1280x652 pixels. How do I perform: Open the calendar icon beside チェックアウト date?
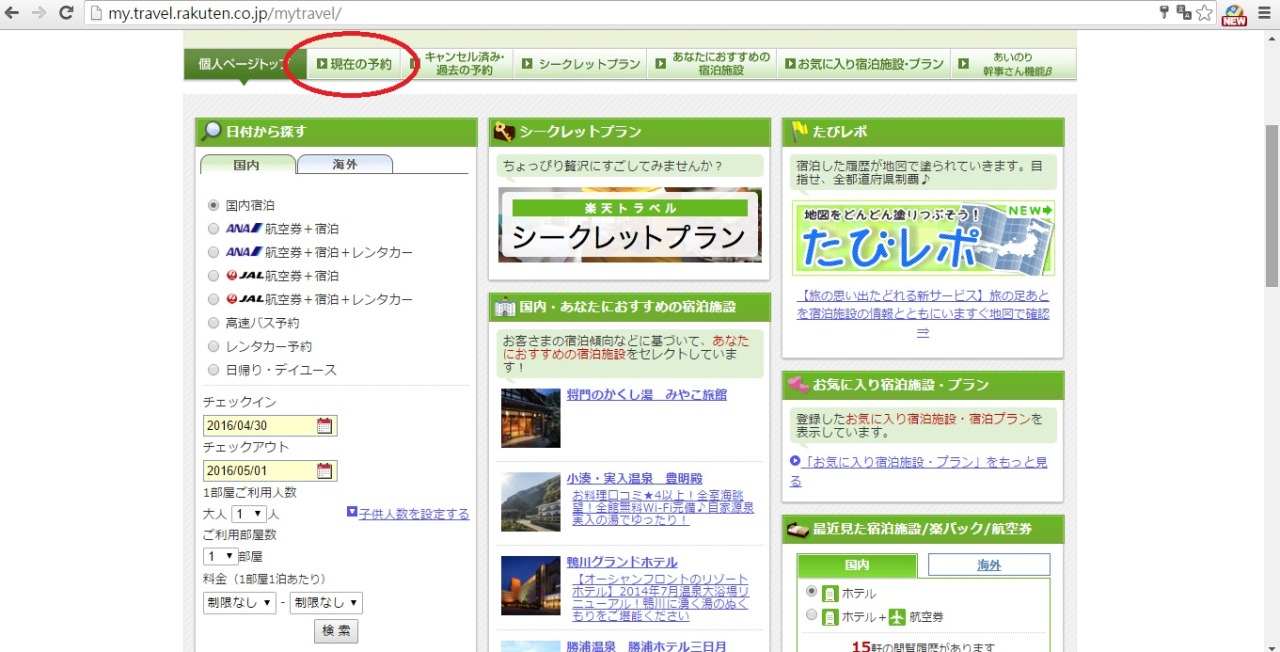coord(324,471)
